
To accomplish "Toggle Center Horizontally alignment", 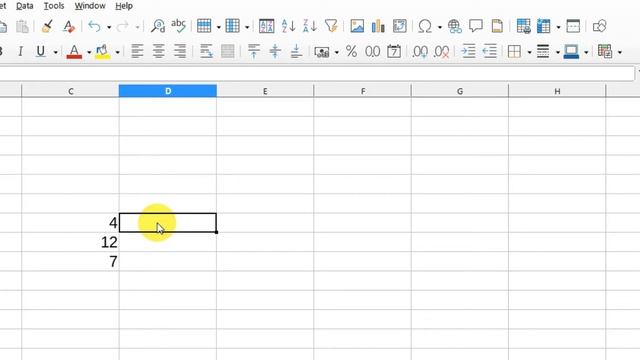I will tap(158, 51).
